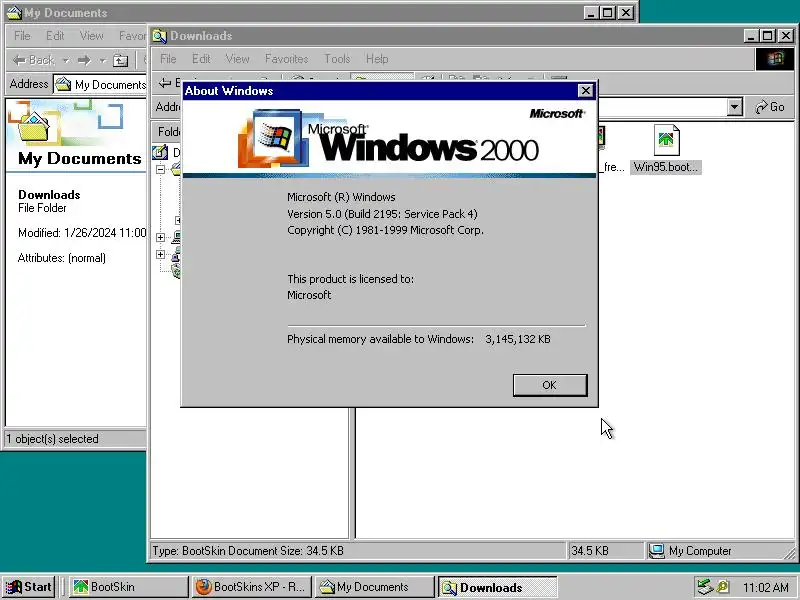The width and height of the screenshot is (800, 600).
Task: Switch to BootSkins XP Firefox taskbar button
Action: (x=251, y=587)
